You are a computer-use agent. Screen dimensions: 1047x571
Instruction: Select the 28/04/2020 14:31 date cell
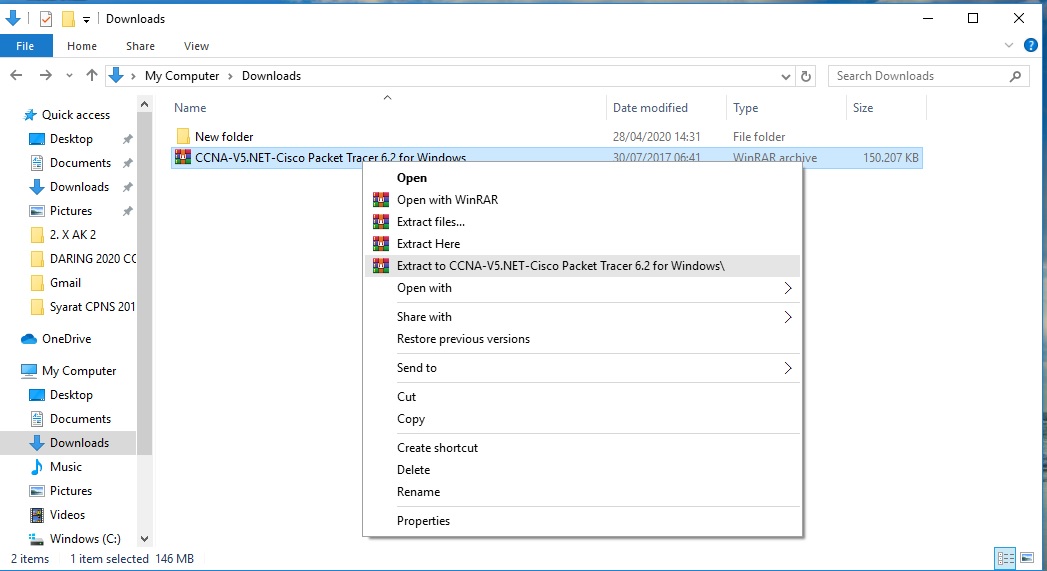pos(656,136)
